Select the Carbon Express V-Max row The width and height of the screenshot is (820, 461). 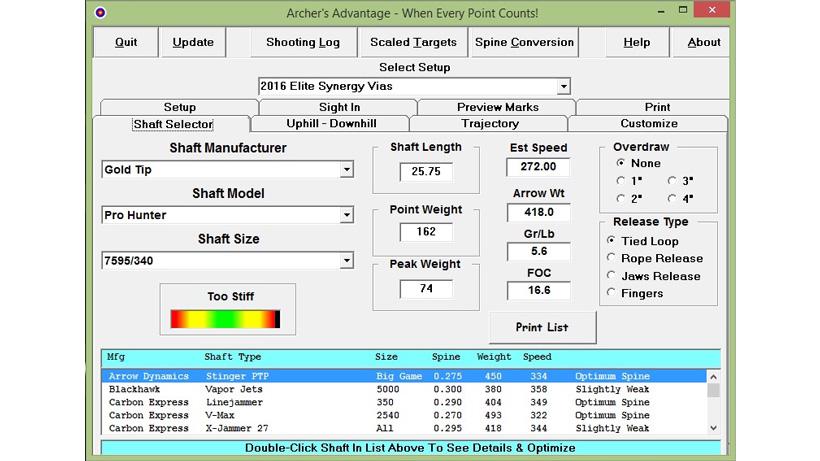pos(404,415)
